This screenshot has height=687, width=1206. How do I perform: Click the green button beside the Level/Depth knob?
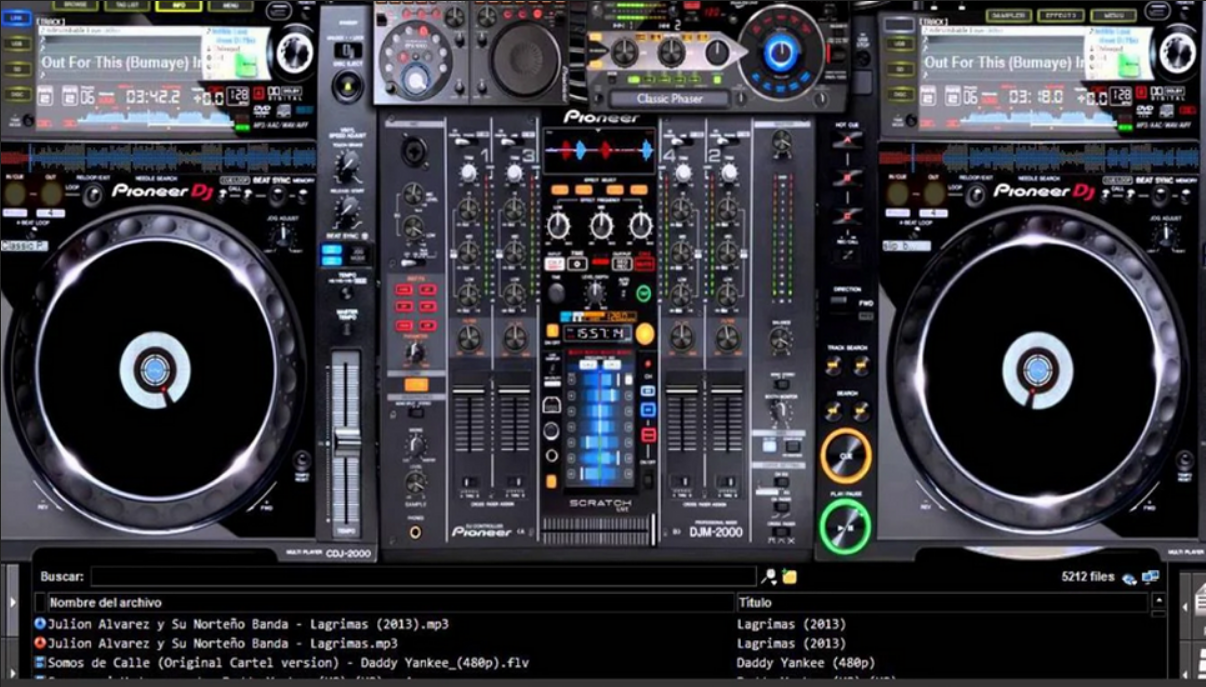coord(643,294)
